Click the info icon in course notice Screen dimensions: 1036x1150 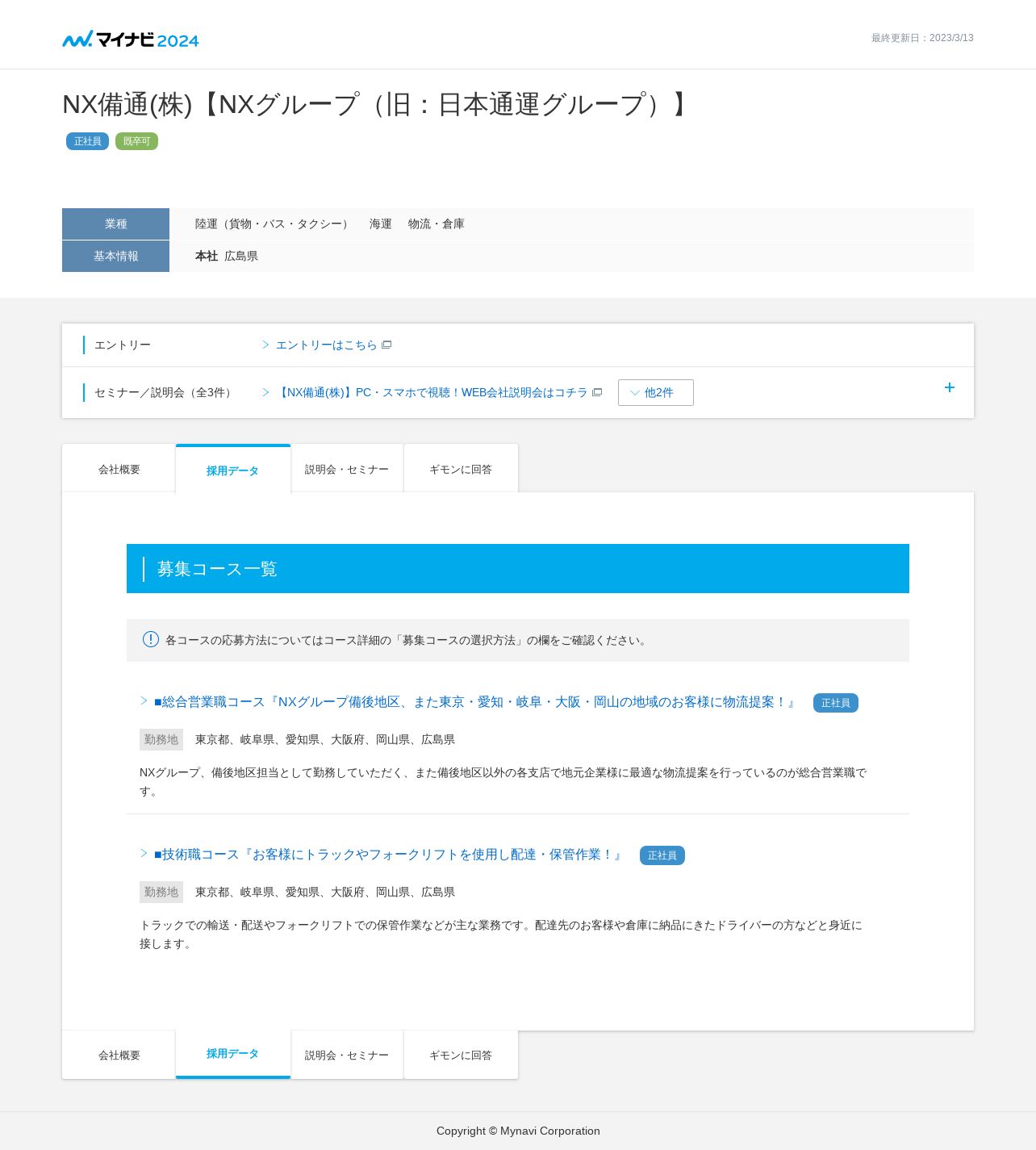click(151, 639)
